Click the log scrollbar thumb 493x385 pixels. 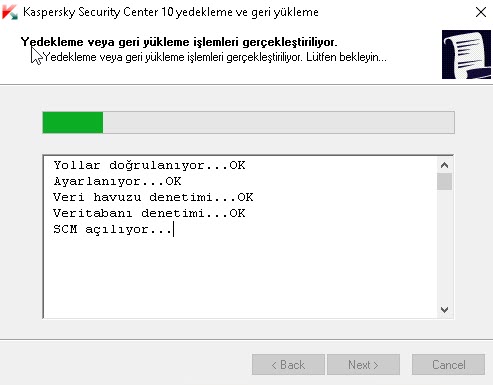coord(444,181)
